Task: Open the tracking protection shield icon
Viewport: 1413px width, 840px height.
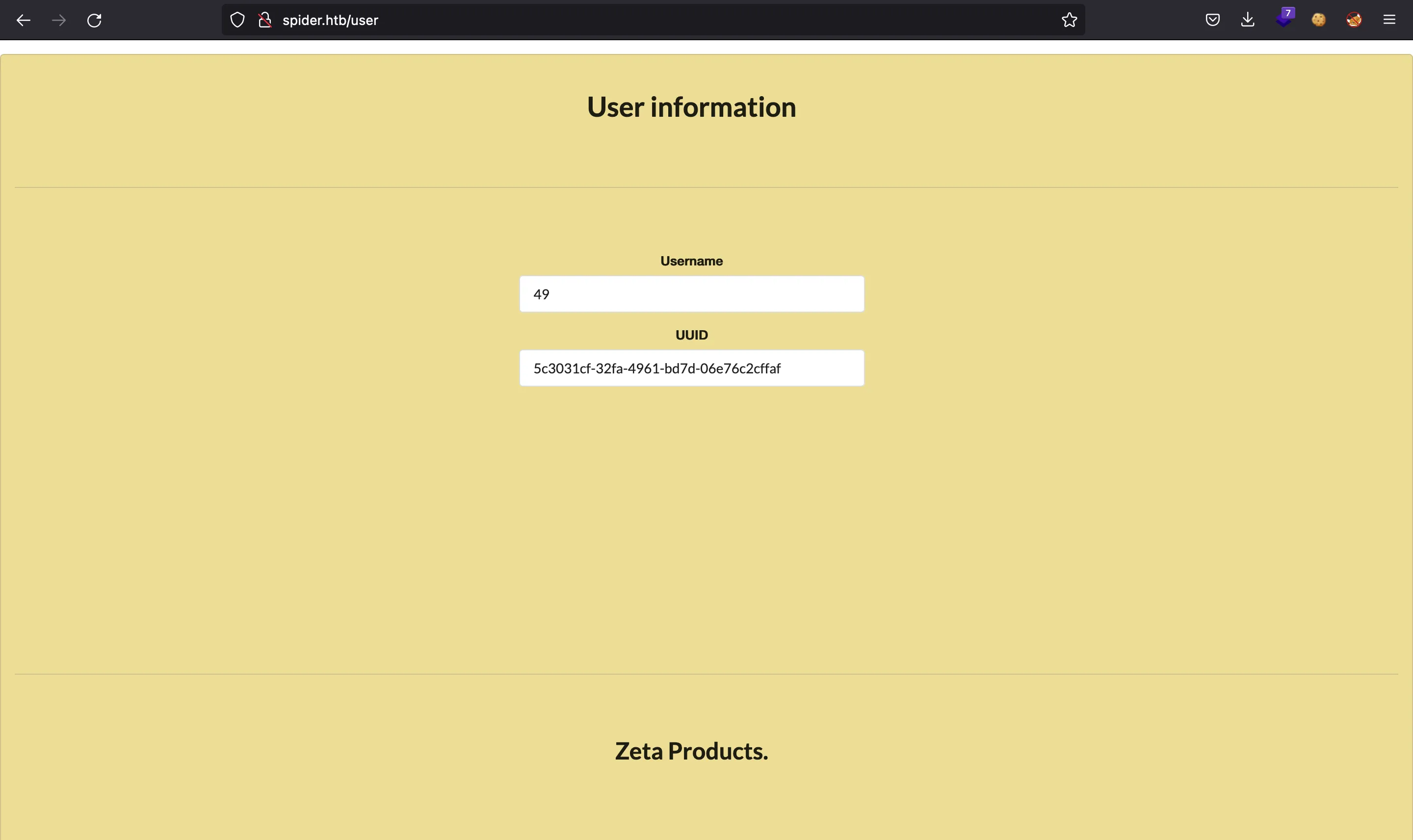Action: pos(237,20)
